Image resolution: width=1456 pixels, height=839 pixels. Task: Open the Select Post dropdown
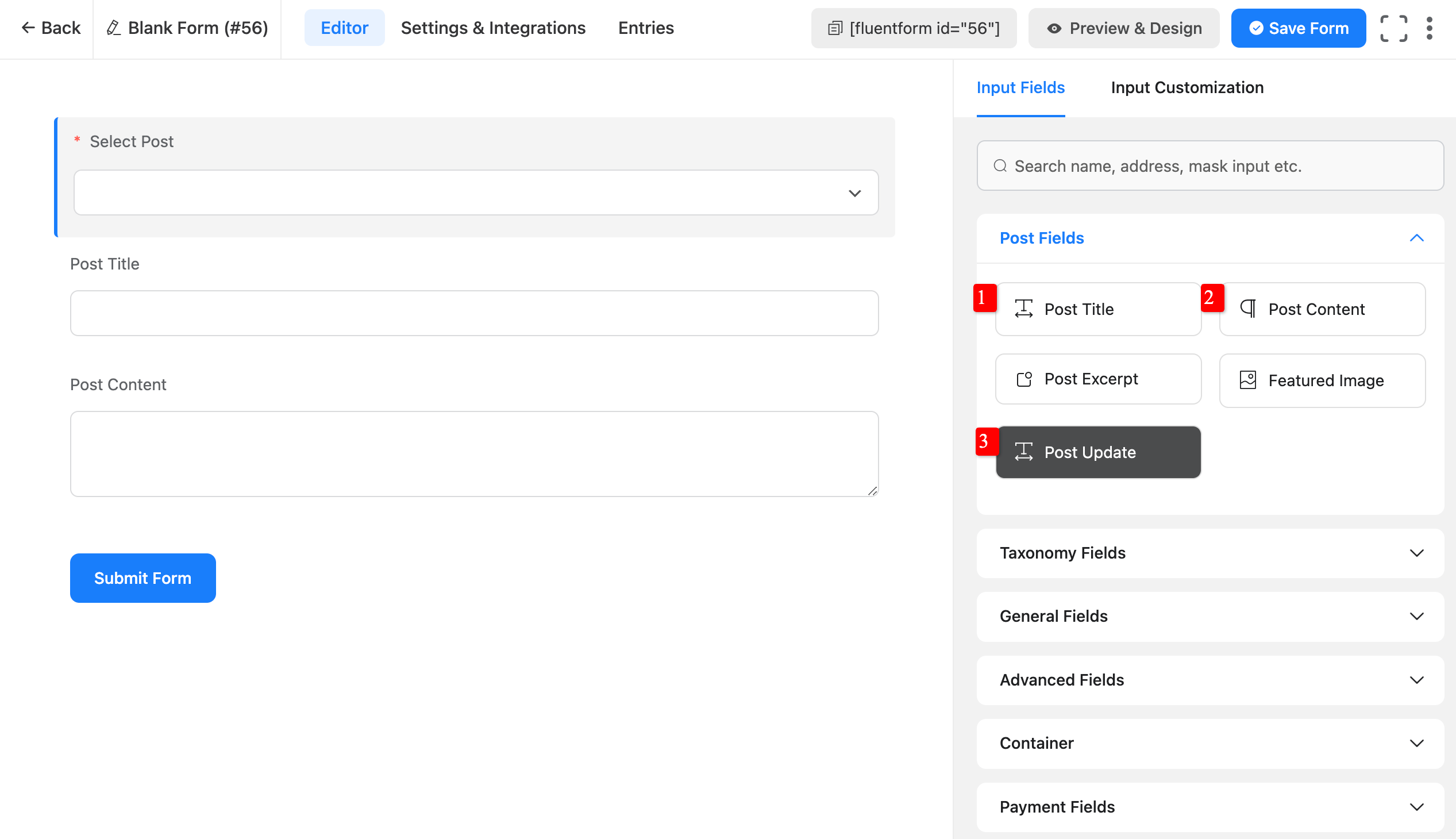pyautogui.click(x=475, y=193)
